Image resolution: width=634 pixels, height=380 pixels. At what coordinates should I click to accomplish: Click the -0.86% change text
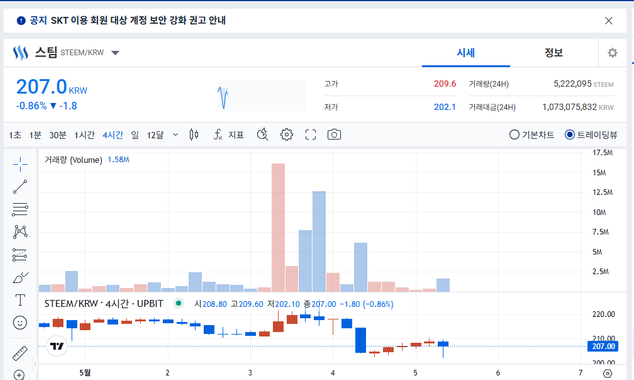pos(31,106)
